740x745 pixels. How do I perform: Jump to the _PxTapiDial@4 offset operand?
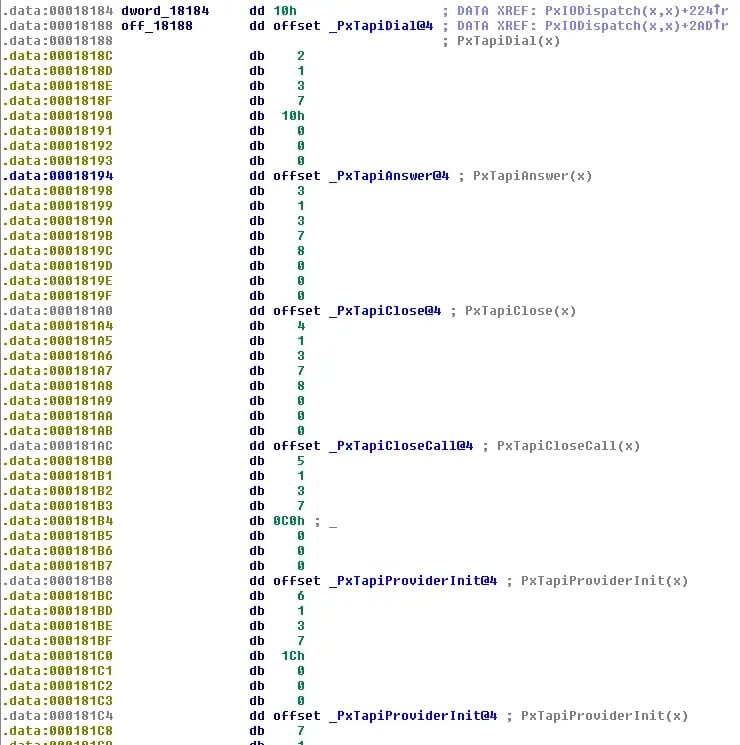[380, 25]
